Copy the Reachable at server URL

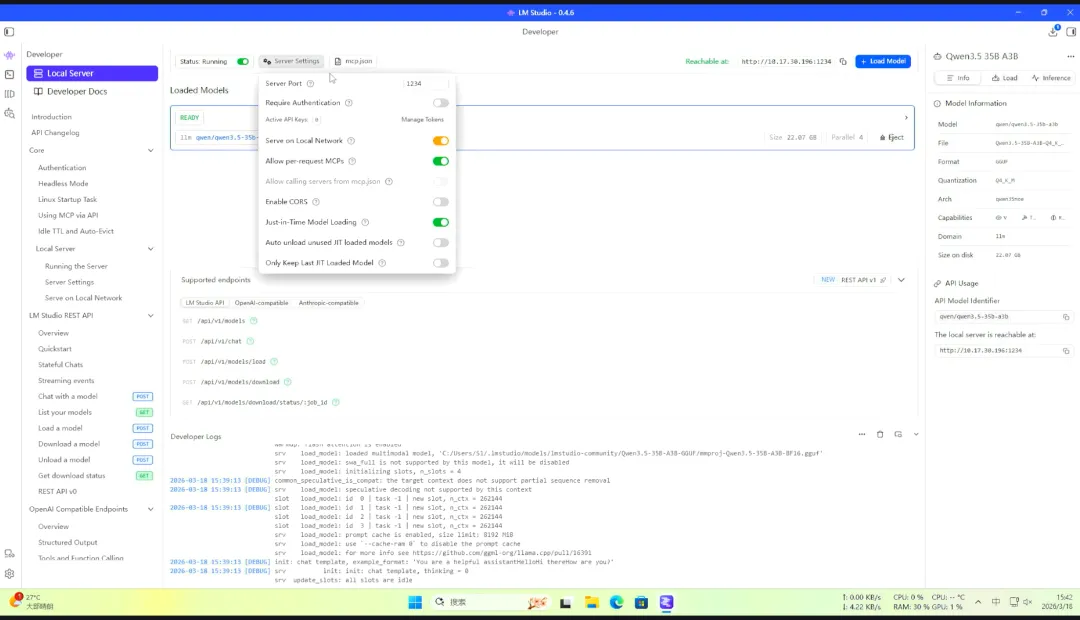pyautogui.click(x=843, y=61)
